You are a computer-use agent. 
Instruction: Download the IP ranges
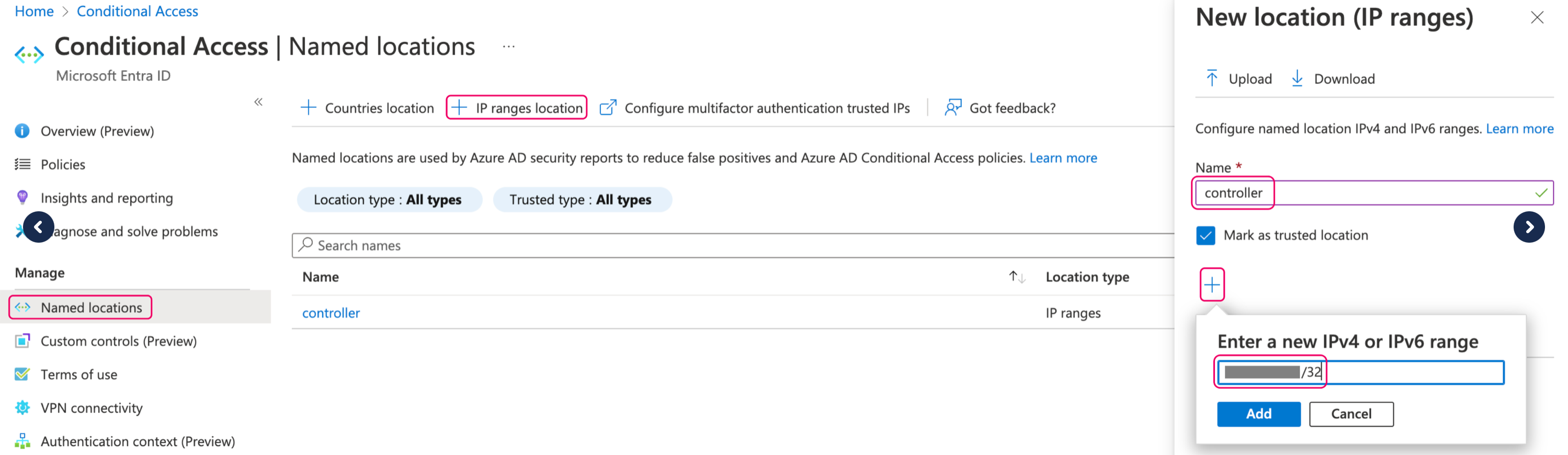click(1333, 78)
